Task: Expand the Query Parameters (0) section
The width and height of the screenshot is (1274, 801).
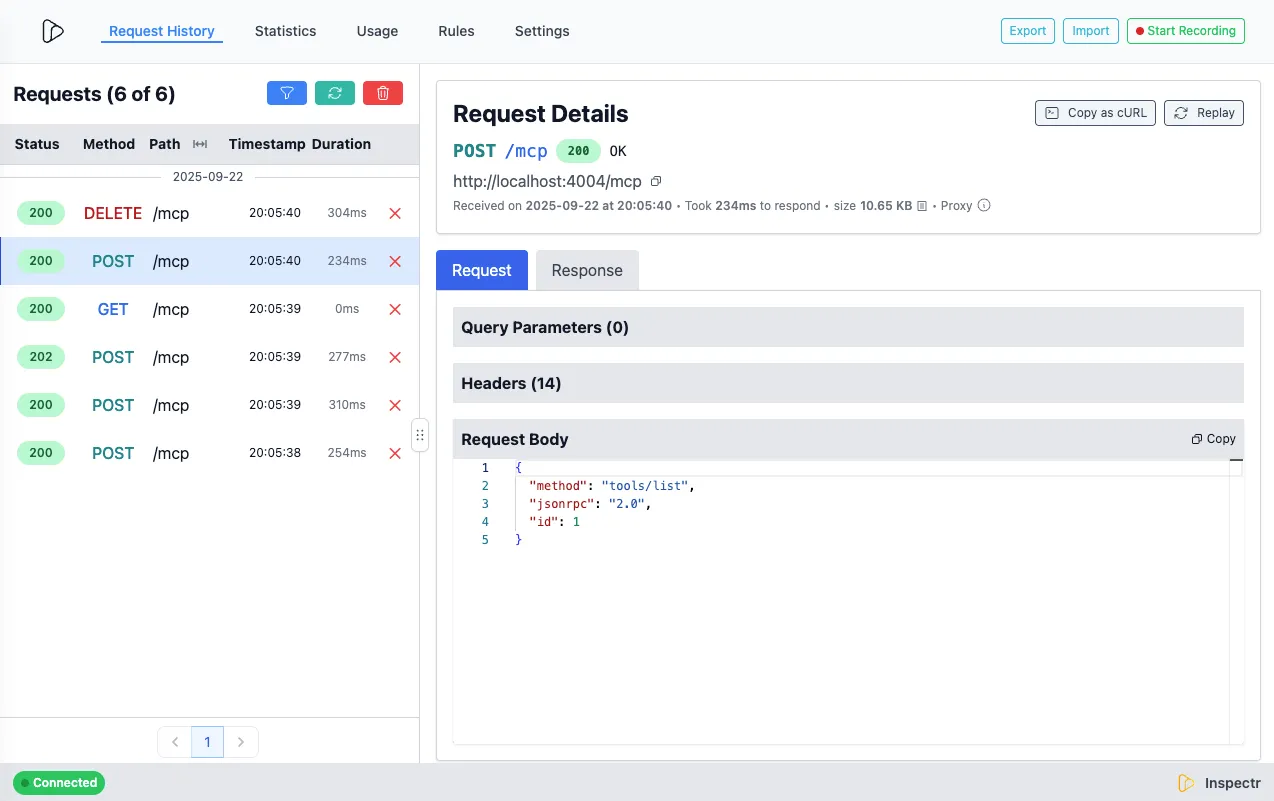Action: click(x=847, y=327)
